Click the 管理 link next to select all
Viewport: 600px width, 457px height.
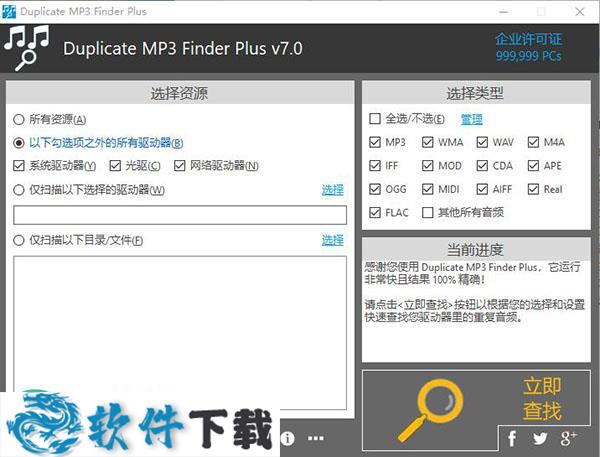pos(471,119)
